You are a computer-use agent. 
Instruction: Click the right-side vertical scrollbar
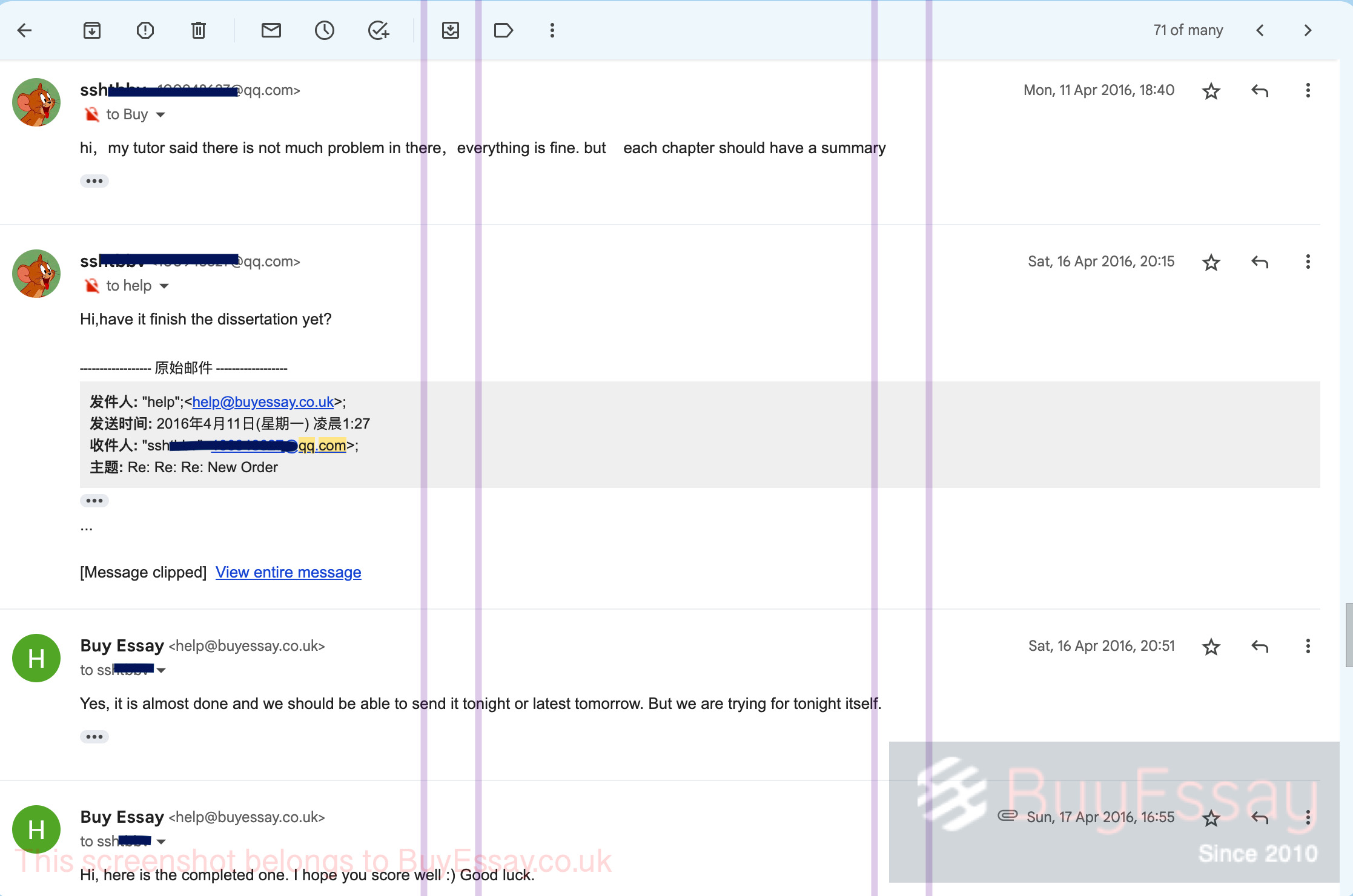point(1348,634)
